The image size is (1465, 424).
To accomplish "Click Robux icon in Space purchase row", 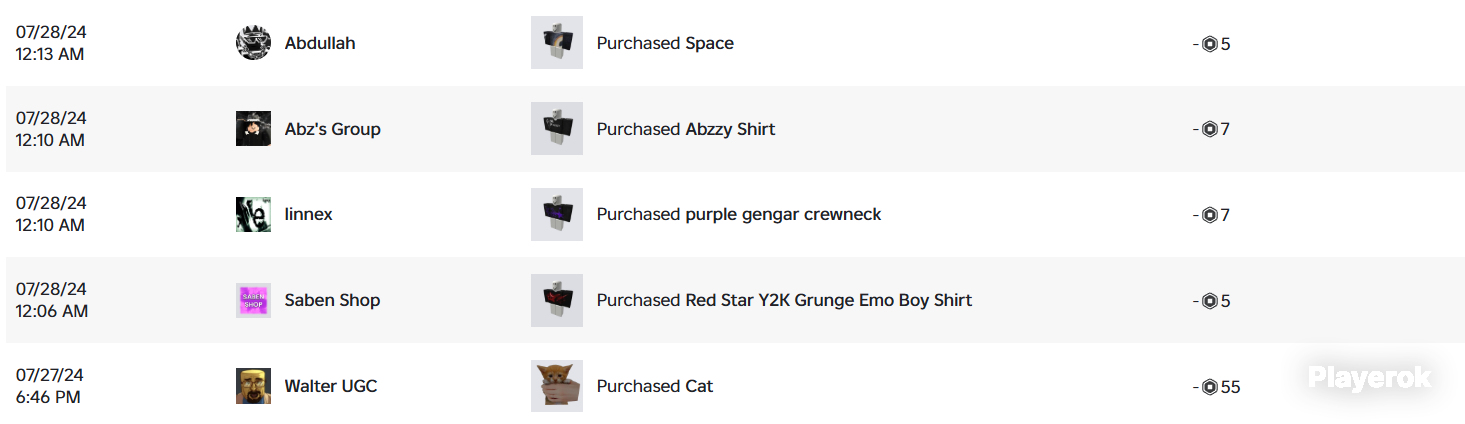I will coord(1210,44).
